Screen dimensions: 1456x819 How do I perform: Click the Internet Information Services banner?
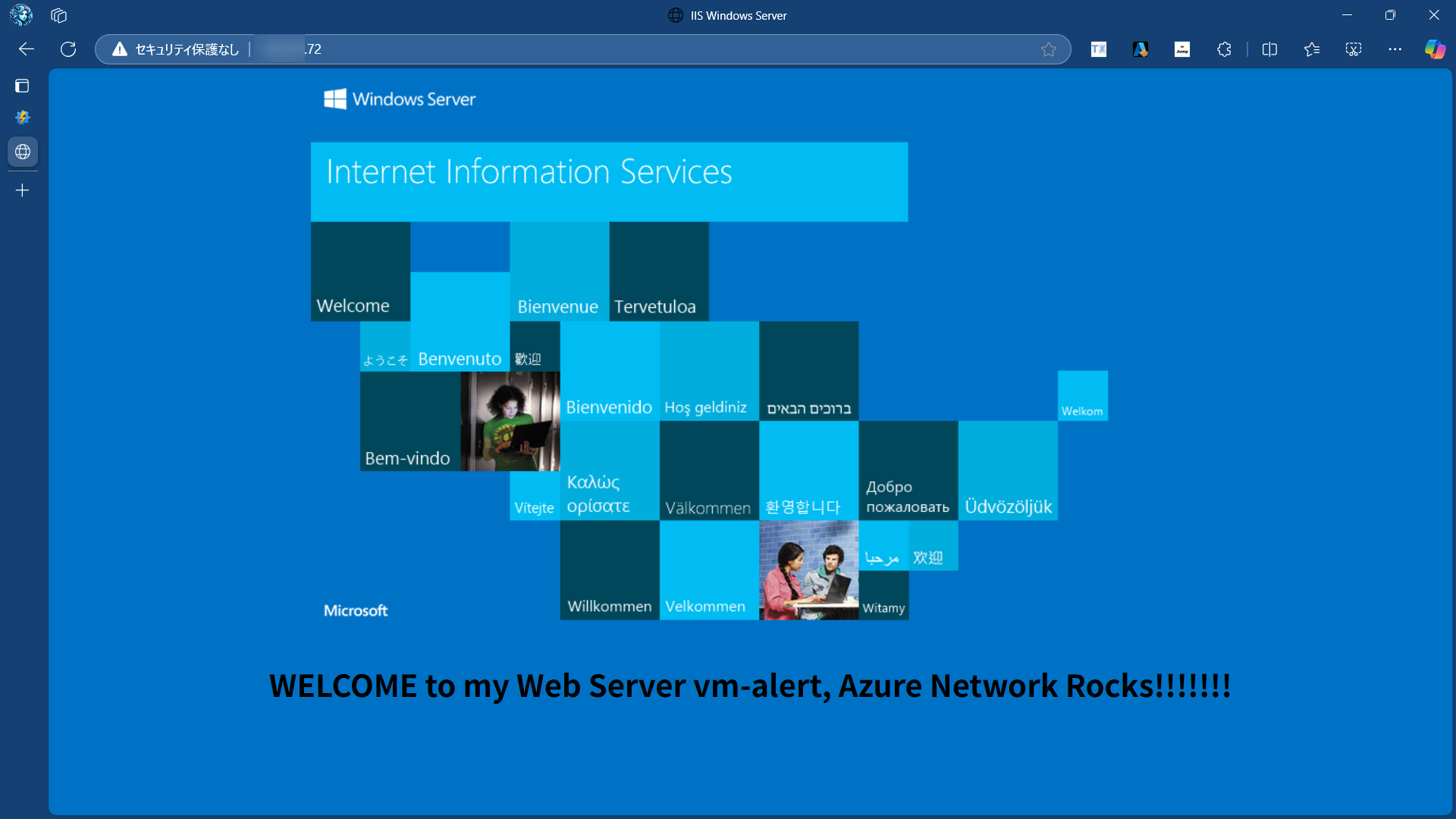[x=608, y=181]
